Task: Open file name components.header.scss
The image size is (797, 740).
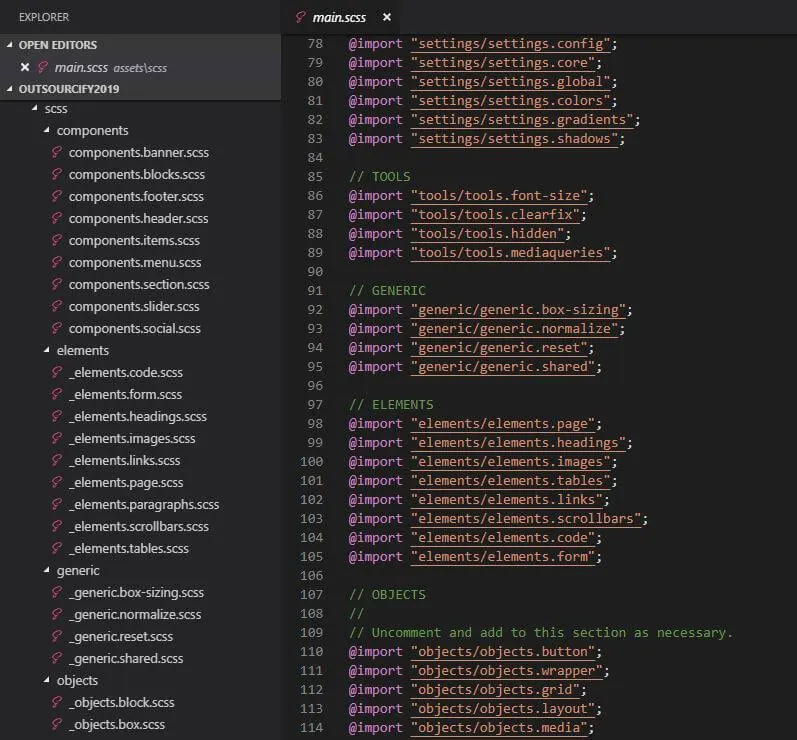Action: [138, 219]
